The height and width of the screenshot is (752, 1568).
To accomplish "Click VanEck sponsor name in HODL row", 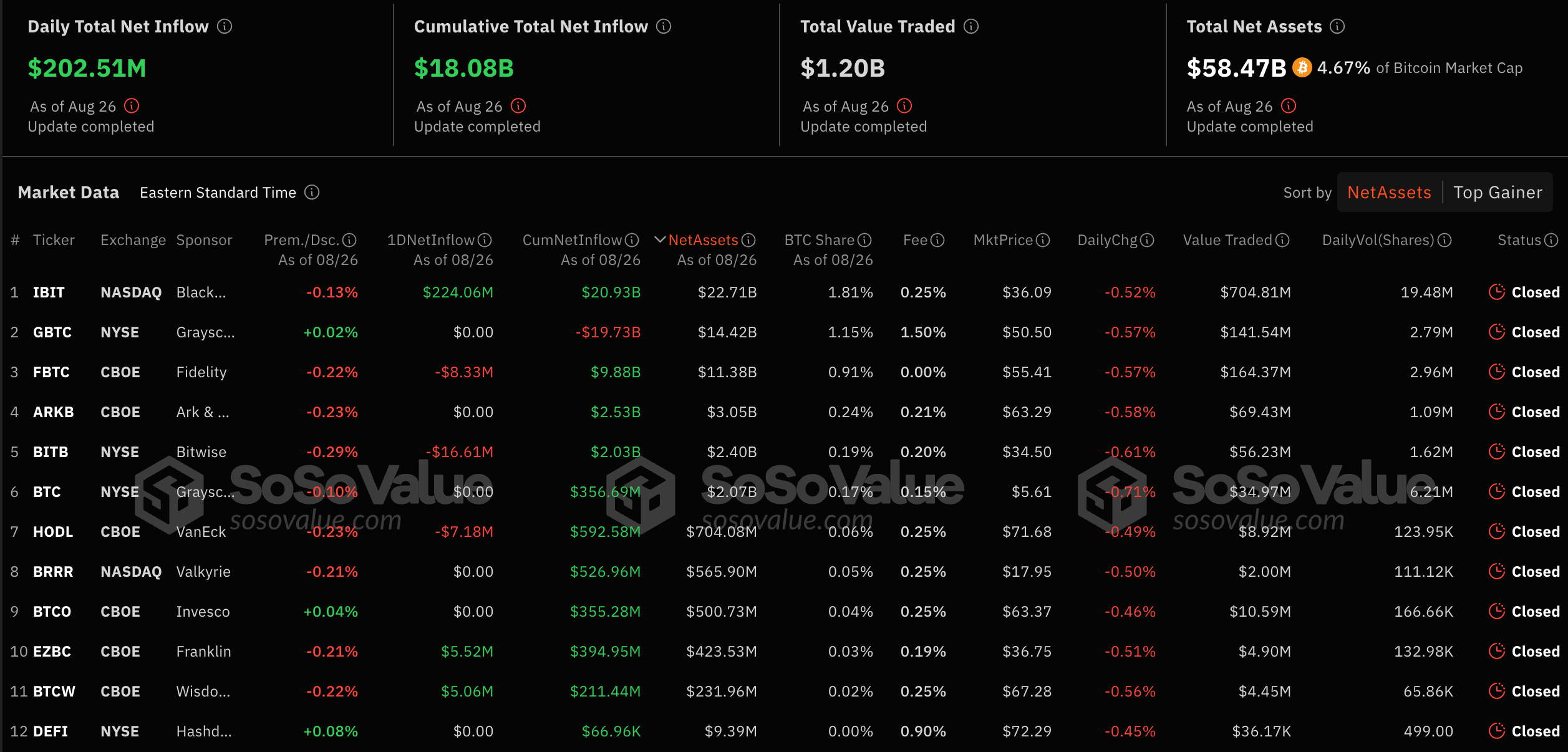I will pyautogui.click(x=201, y=531).
